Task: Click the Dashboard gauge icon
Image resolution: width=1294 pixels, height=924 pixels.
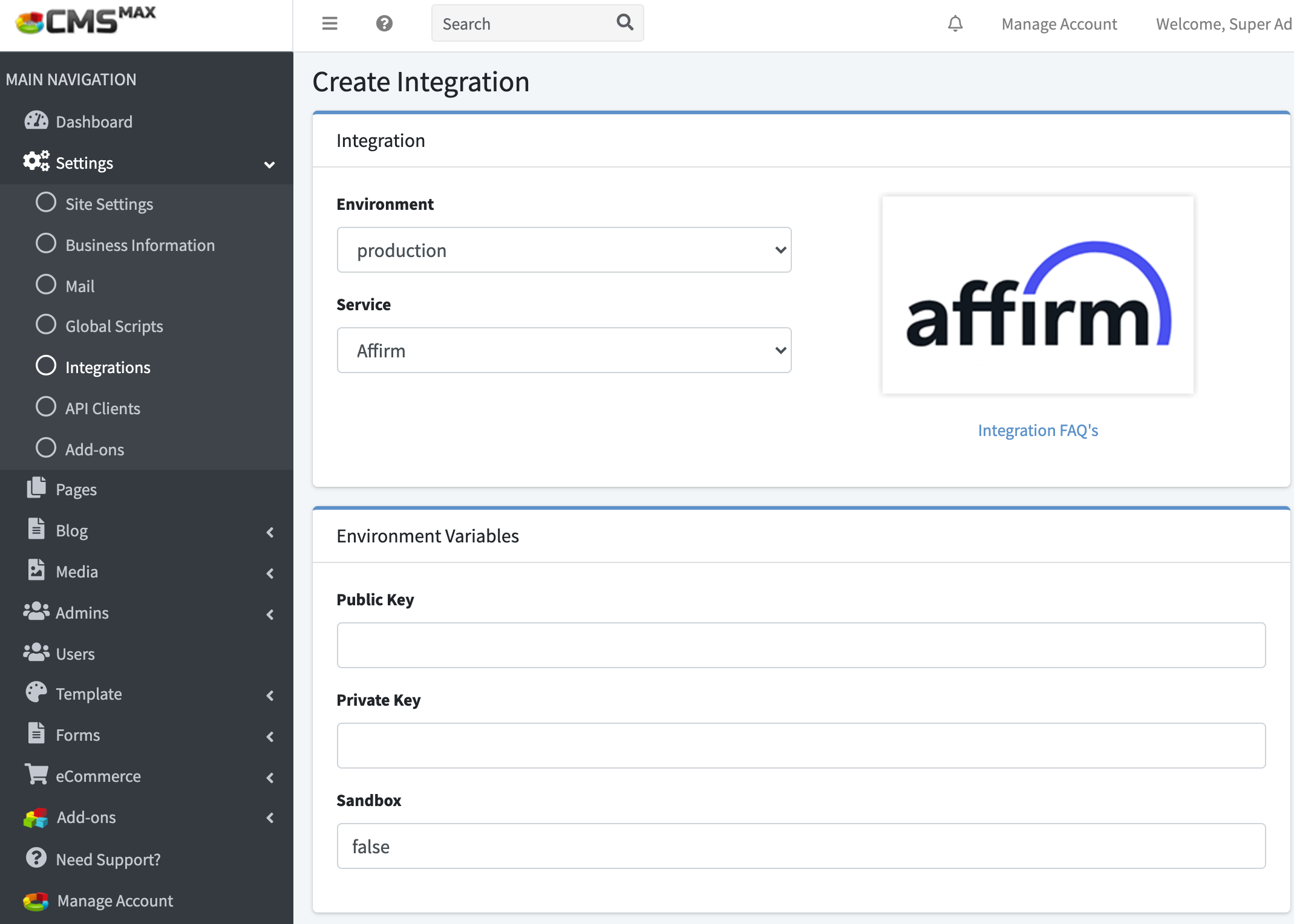Action: coord(36,121)
